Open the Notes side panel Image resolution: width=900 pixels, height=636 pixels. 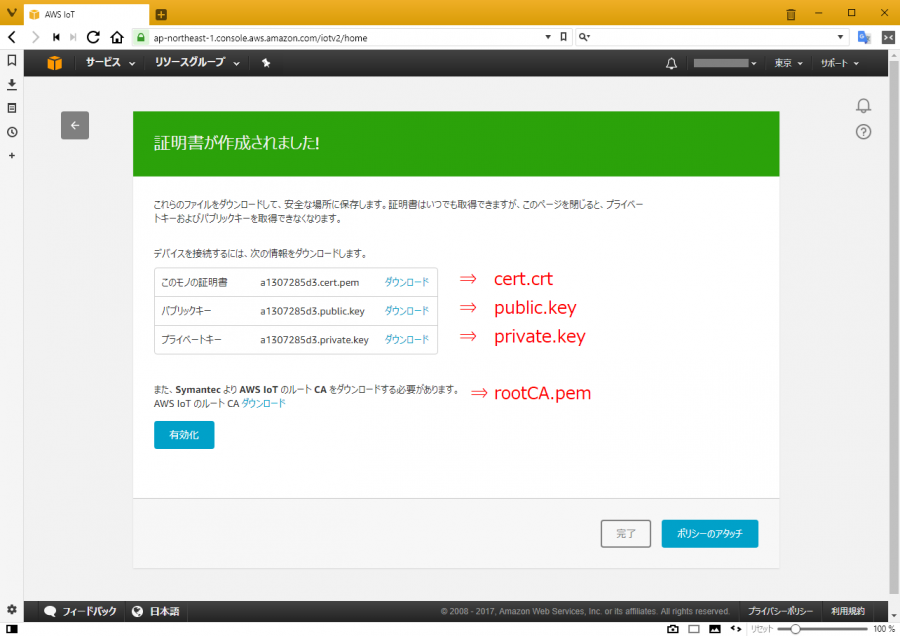(x=11, y=108)
